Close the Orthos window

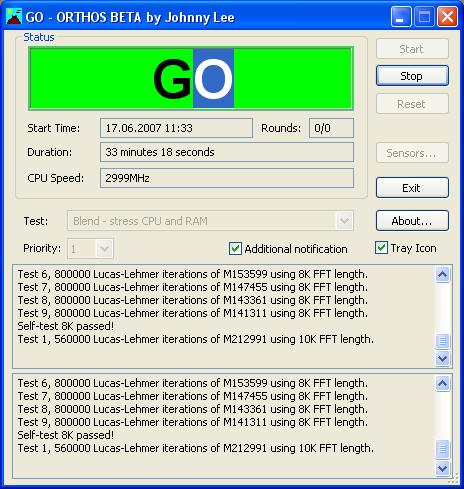pos(447,16)
